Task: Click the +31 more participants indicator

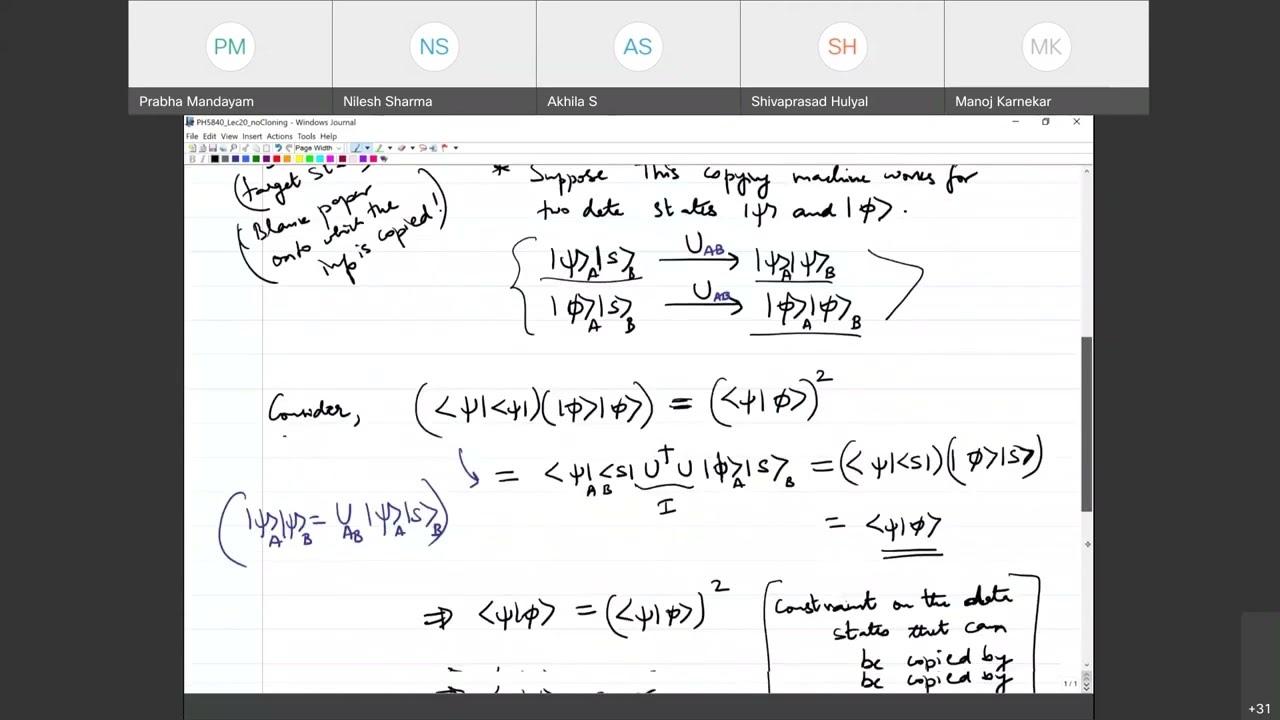Action: click(x=1259, y=709)
